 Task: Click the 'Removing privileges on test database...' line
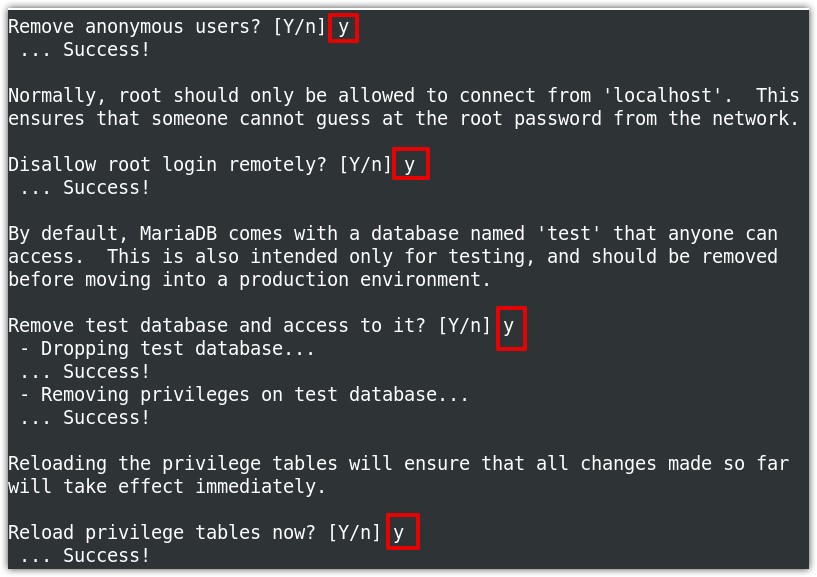pyautogui.click(x=244, y=395)
